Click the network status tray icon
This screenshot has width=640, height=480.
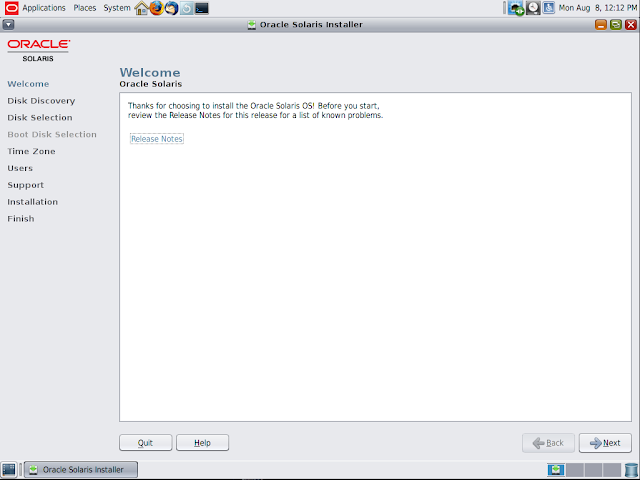click(x=516, y=8)
